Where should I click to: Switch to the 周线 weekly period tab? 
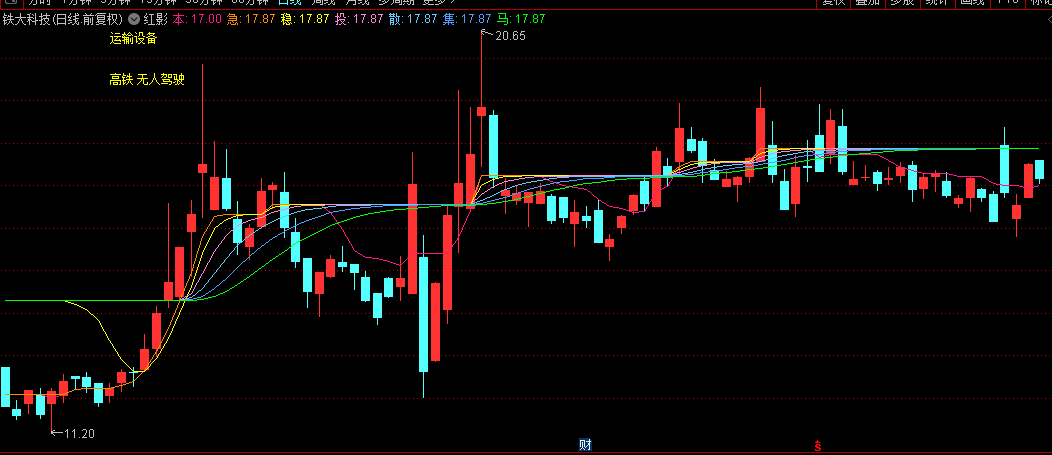pyautogui.click(x=323, y=2)
